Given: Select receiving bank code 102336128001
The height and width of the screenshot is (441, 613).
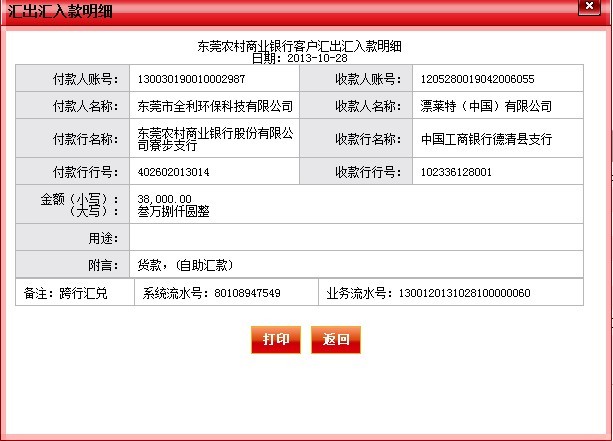Looking at the screenshot, I should pos(456,172).
